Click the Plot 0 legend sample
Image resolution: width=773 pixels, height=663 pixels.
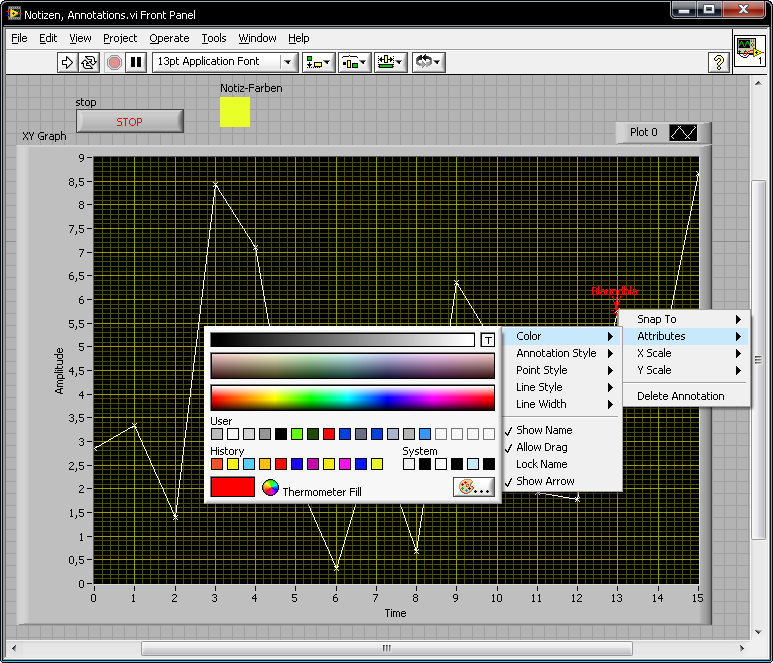(684, 132)
